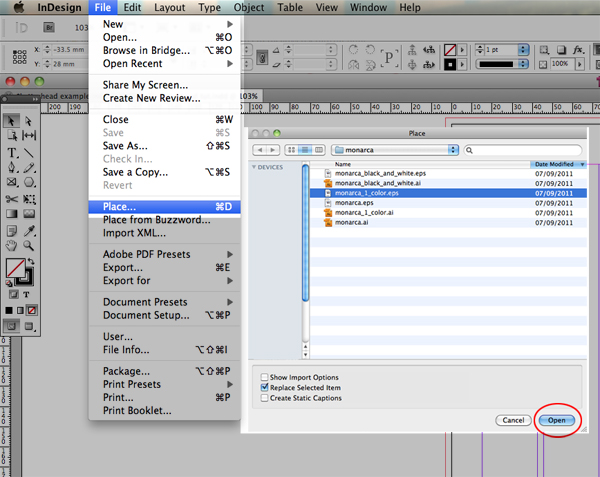Open the Edit menu
Image resolution: width=600 pixels, height=477 pixels.
[132, 7]
